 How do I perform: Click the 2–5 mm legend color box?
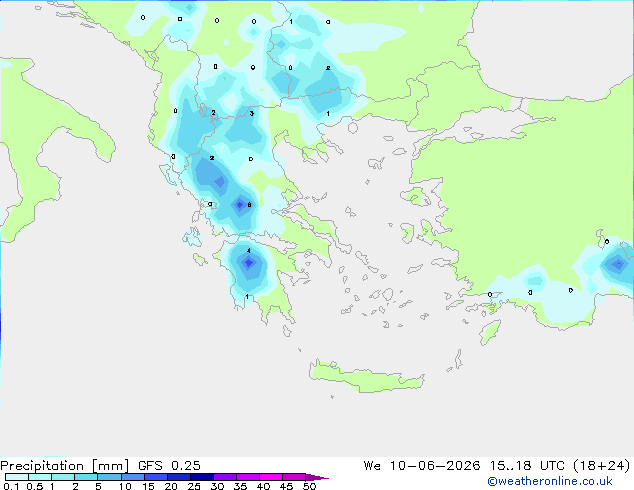(86, 477)
